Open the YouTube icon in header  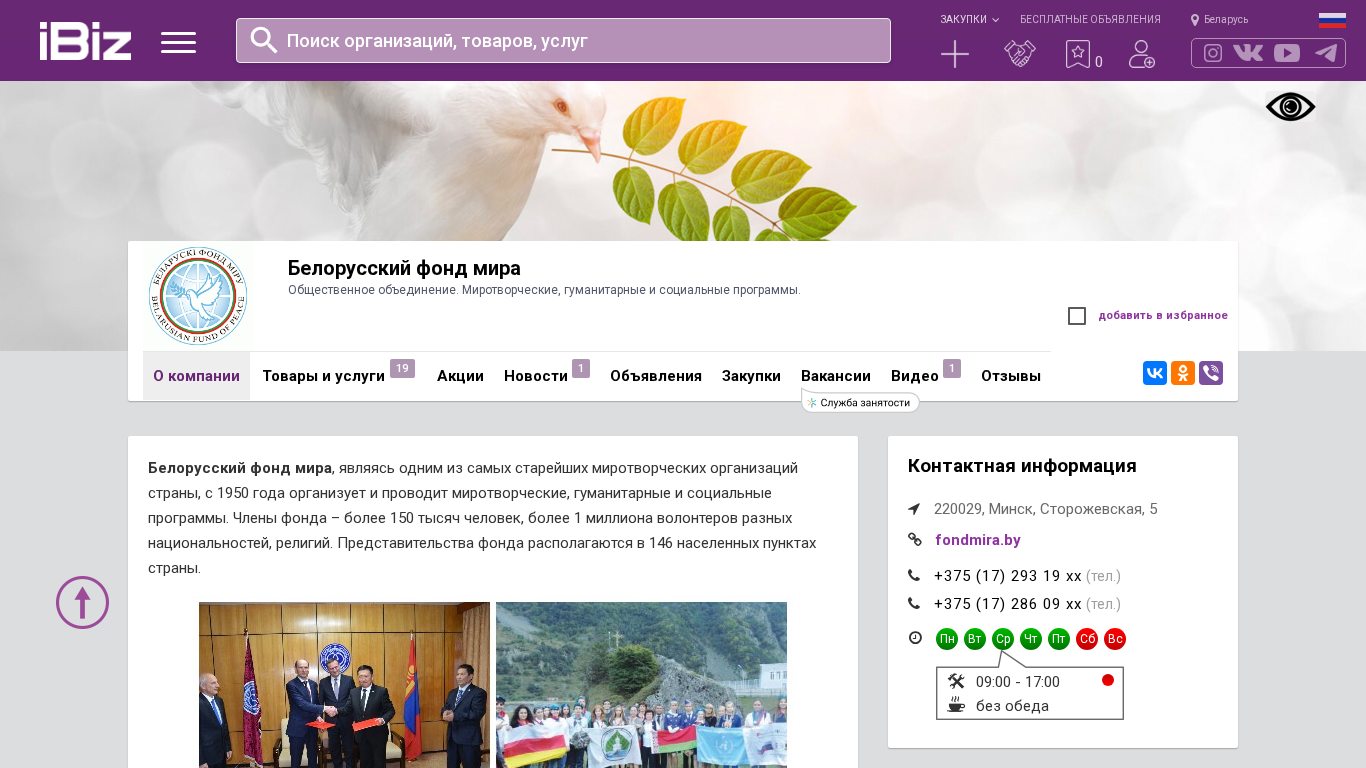click(1287, 53)
